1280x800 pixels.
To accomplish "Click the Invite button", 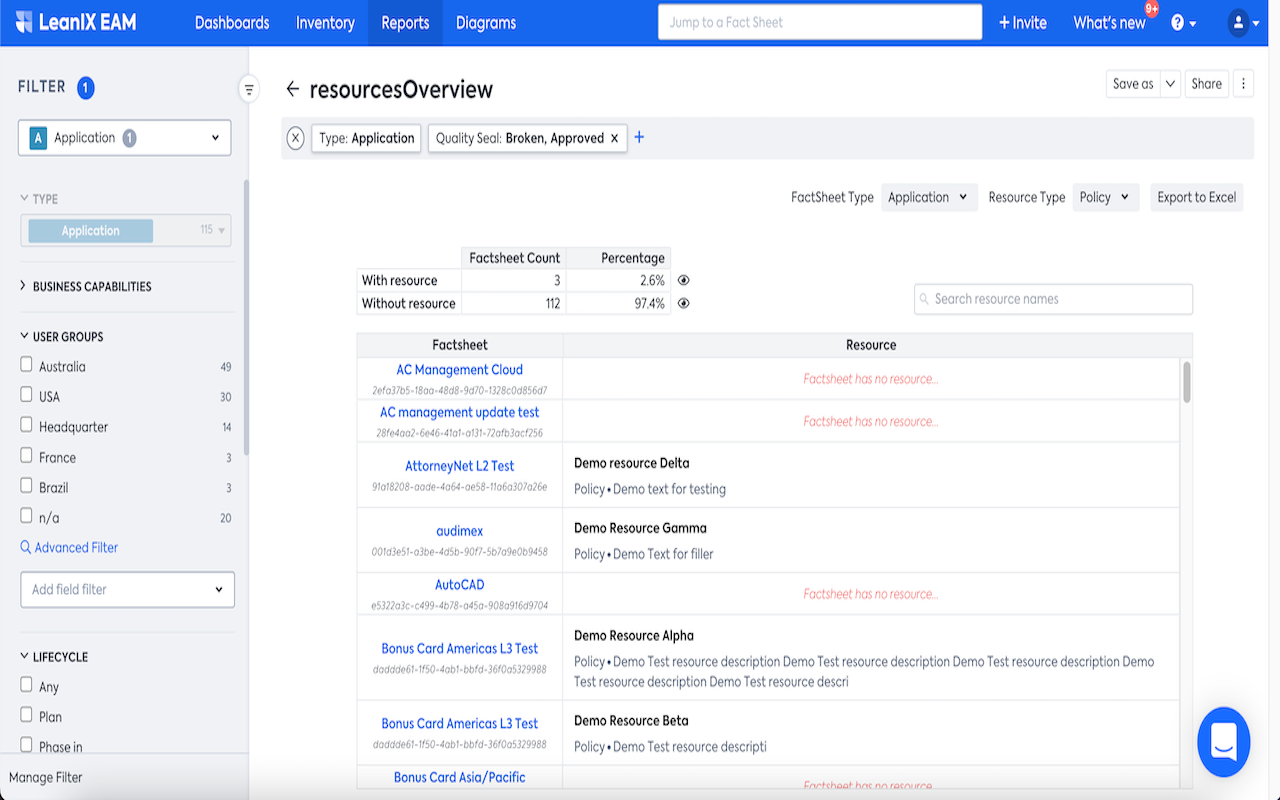I will (1023, 23).
